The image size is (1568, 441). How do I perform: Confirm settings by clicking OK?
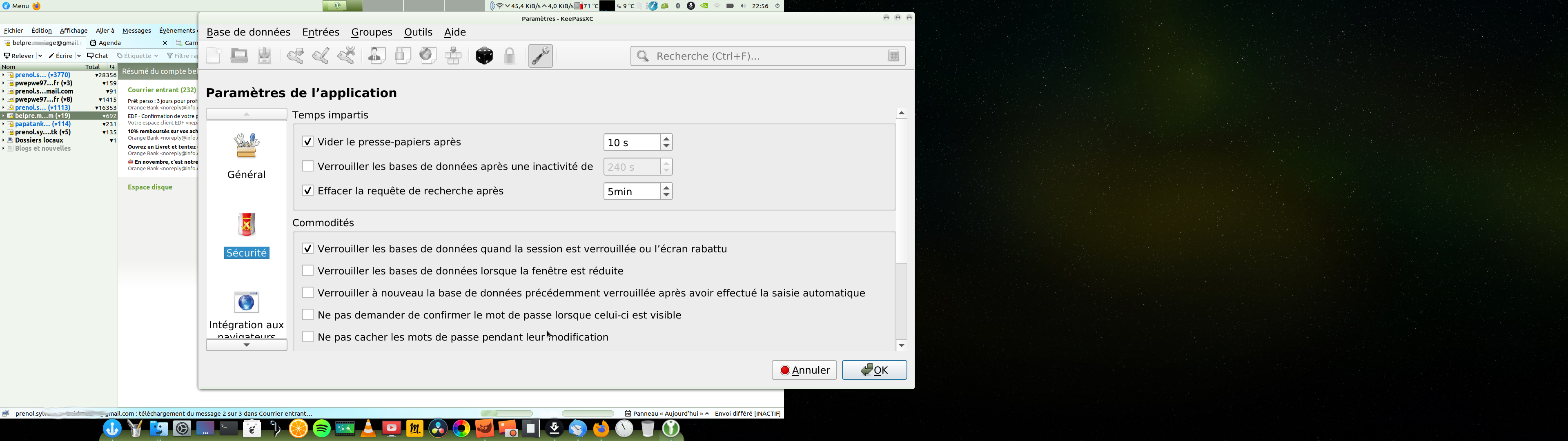coord(874,370)
